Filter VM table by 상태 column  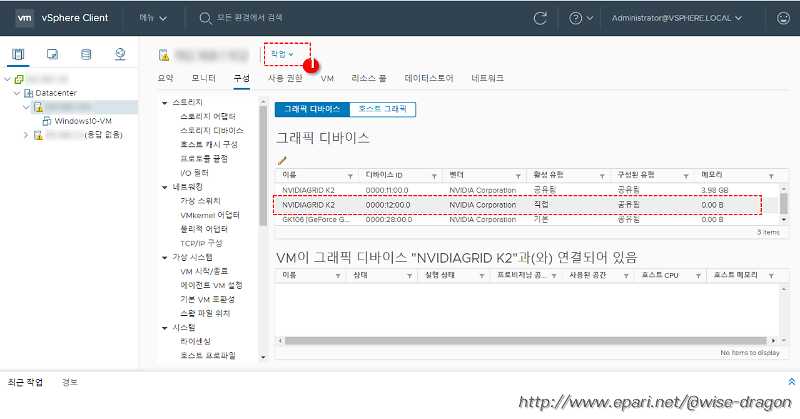click(x=409, y=276)
